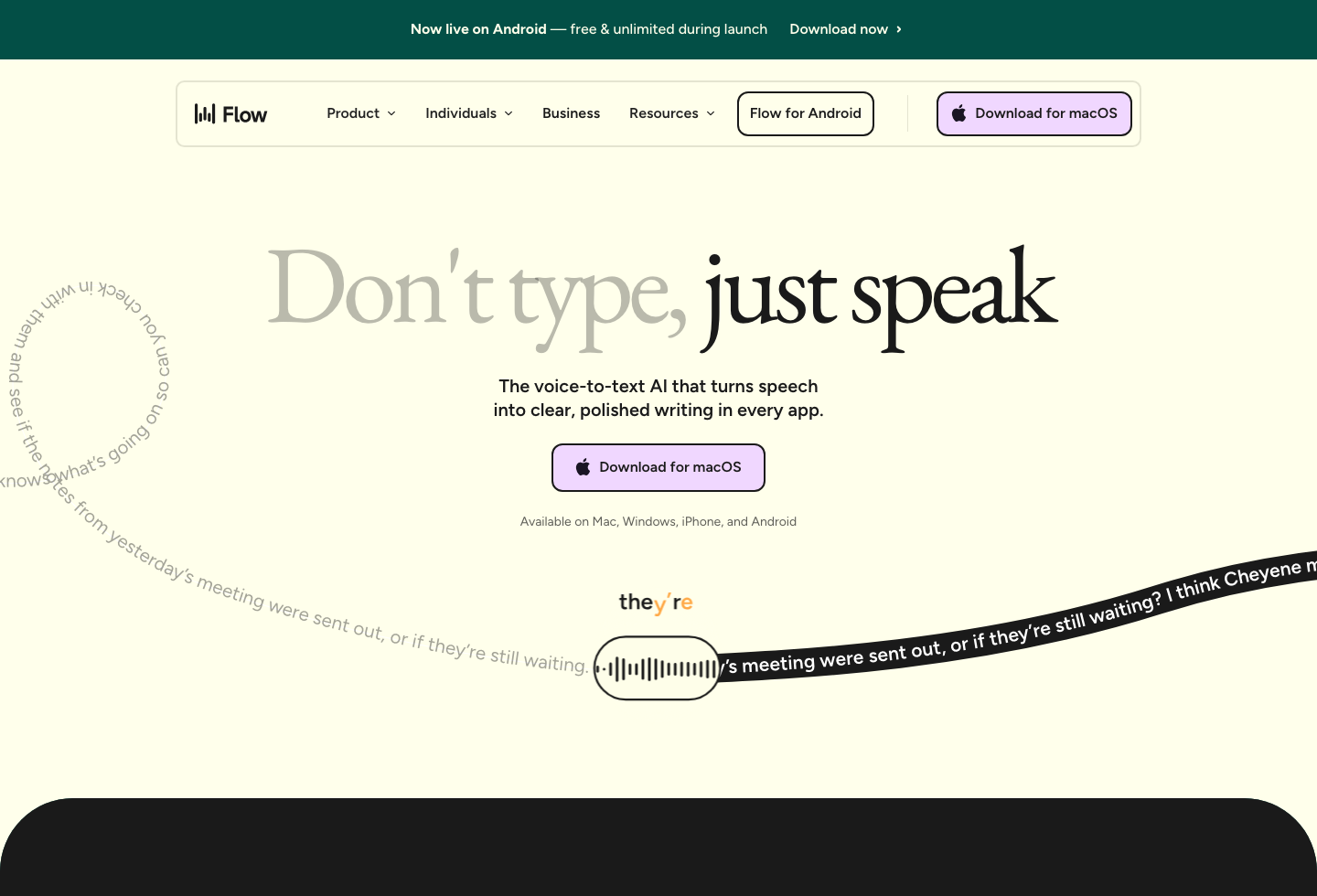Click the Download now link in the banner
Viewport: 1317px width, 896px height.
point(839,29)
